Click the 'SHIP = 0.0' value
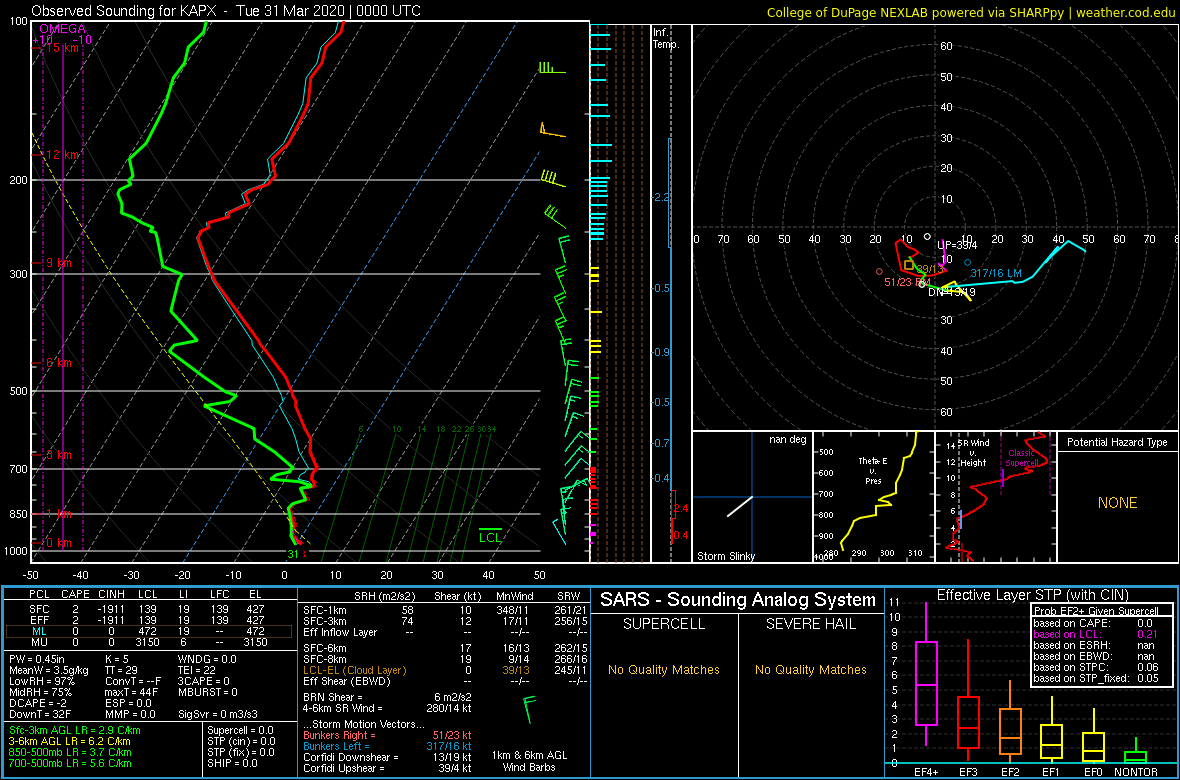1180x780 pixels. click(233, 762)
